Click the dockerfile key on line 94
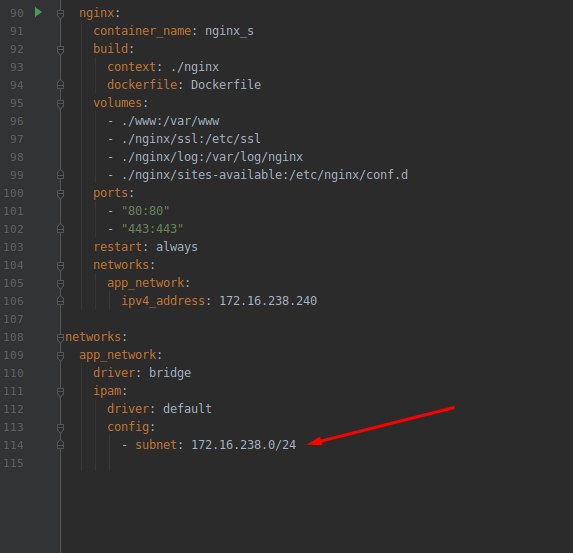The image size is (573, 553). point(142,85)
